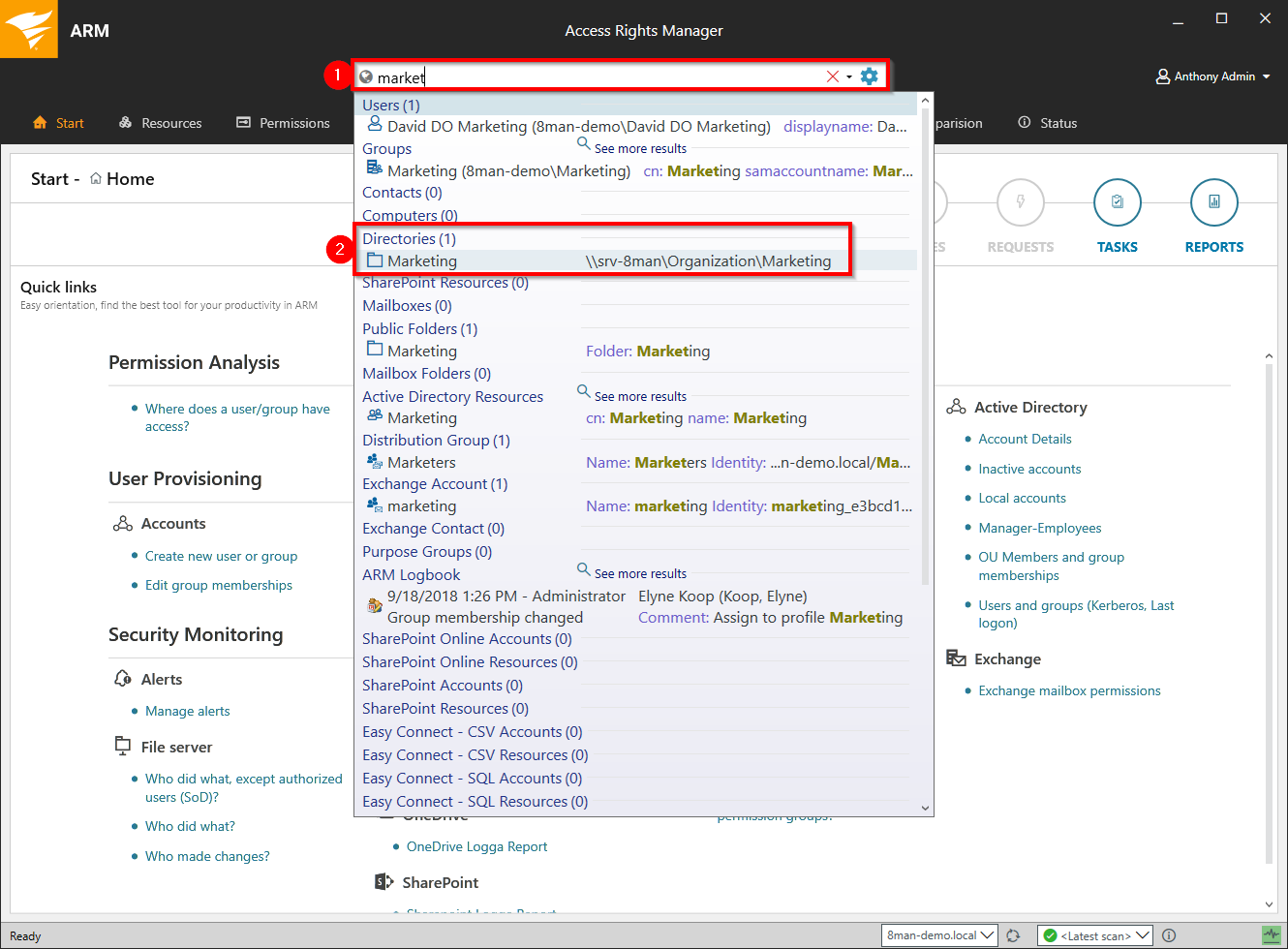Open search settings gear icon
1288x949 pixels.
[x=869, y=77]
